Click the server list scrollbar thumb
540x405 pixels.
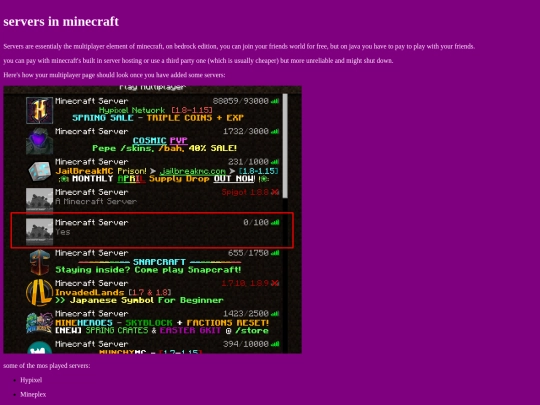pyautogui.click(x=285, y=146)
